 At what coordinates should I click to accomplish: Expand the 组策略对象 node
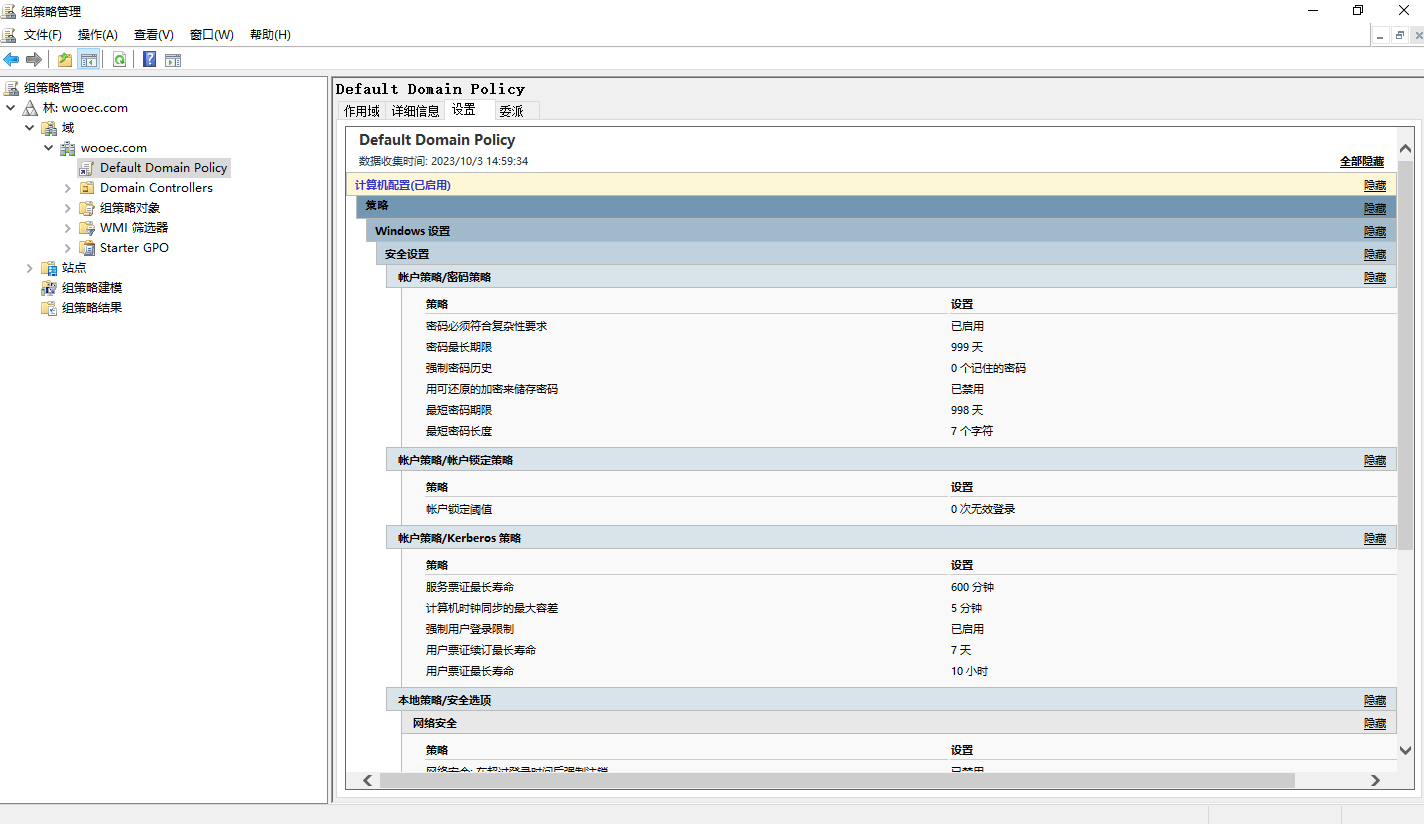[x=68, y=207]
